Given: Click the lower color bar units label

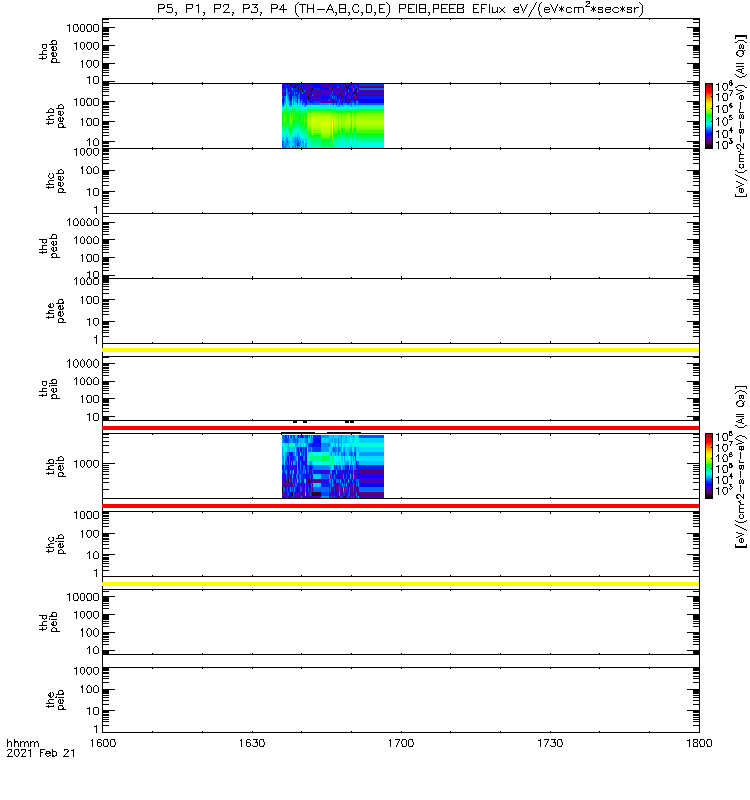Looking at the screenshot, I should pos(740,466).
